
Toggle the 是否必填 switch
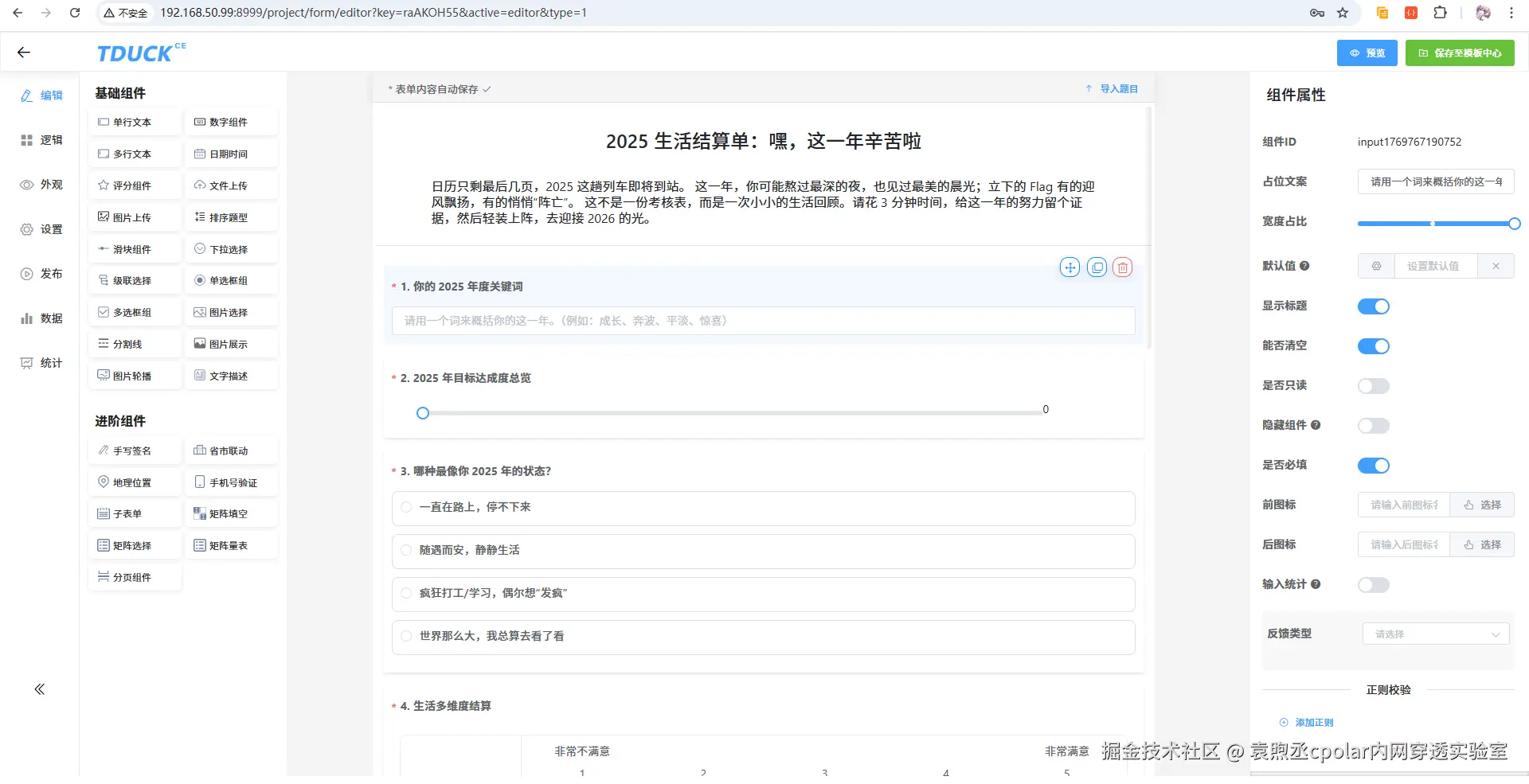pyautogui.click(x=1374, y=466)
